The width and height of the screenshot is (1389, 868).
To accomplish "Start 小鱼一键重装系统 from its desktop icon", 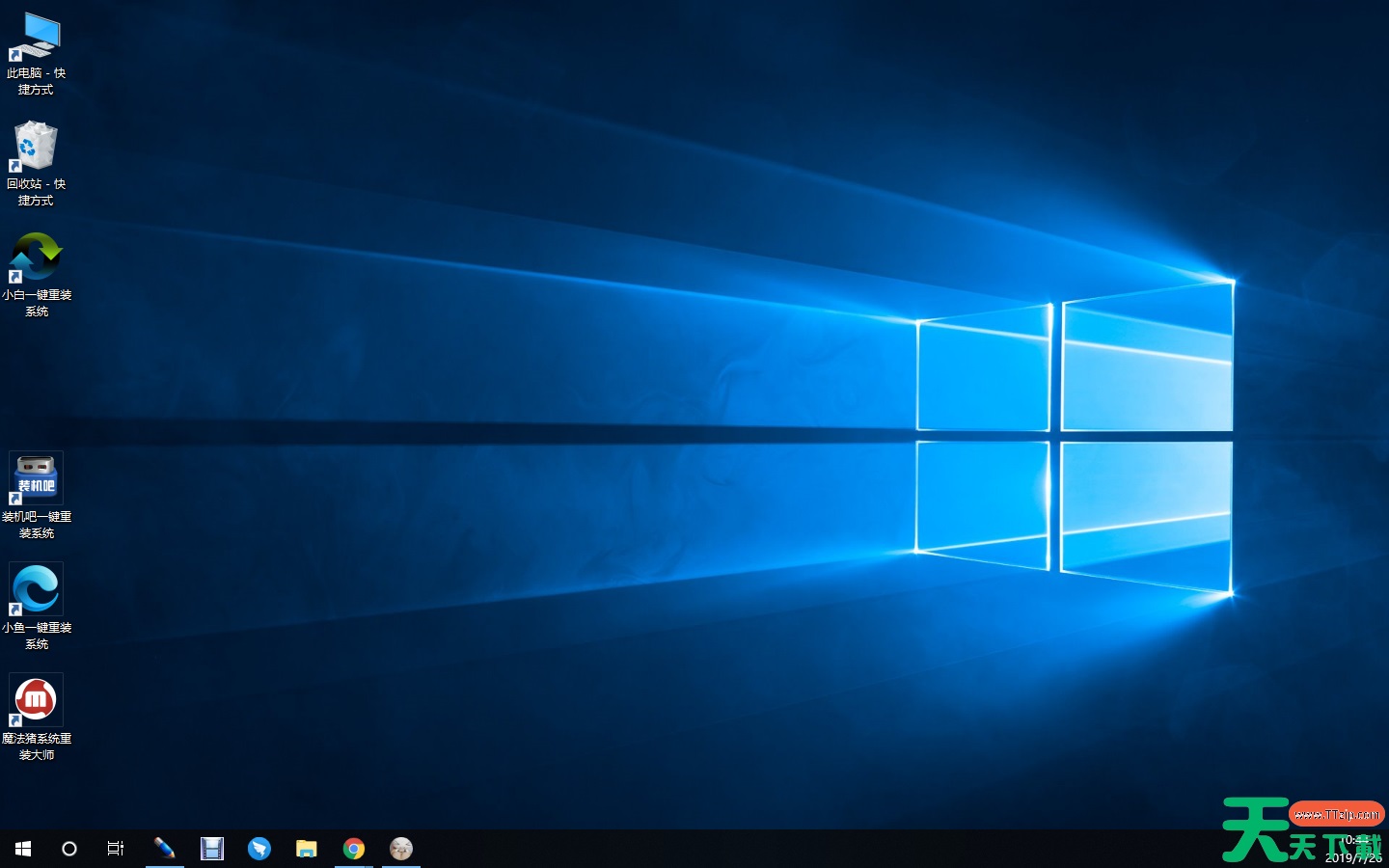I will click(36, 588).
